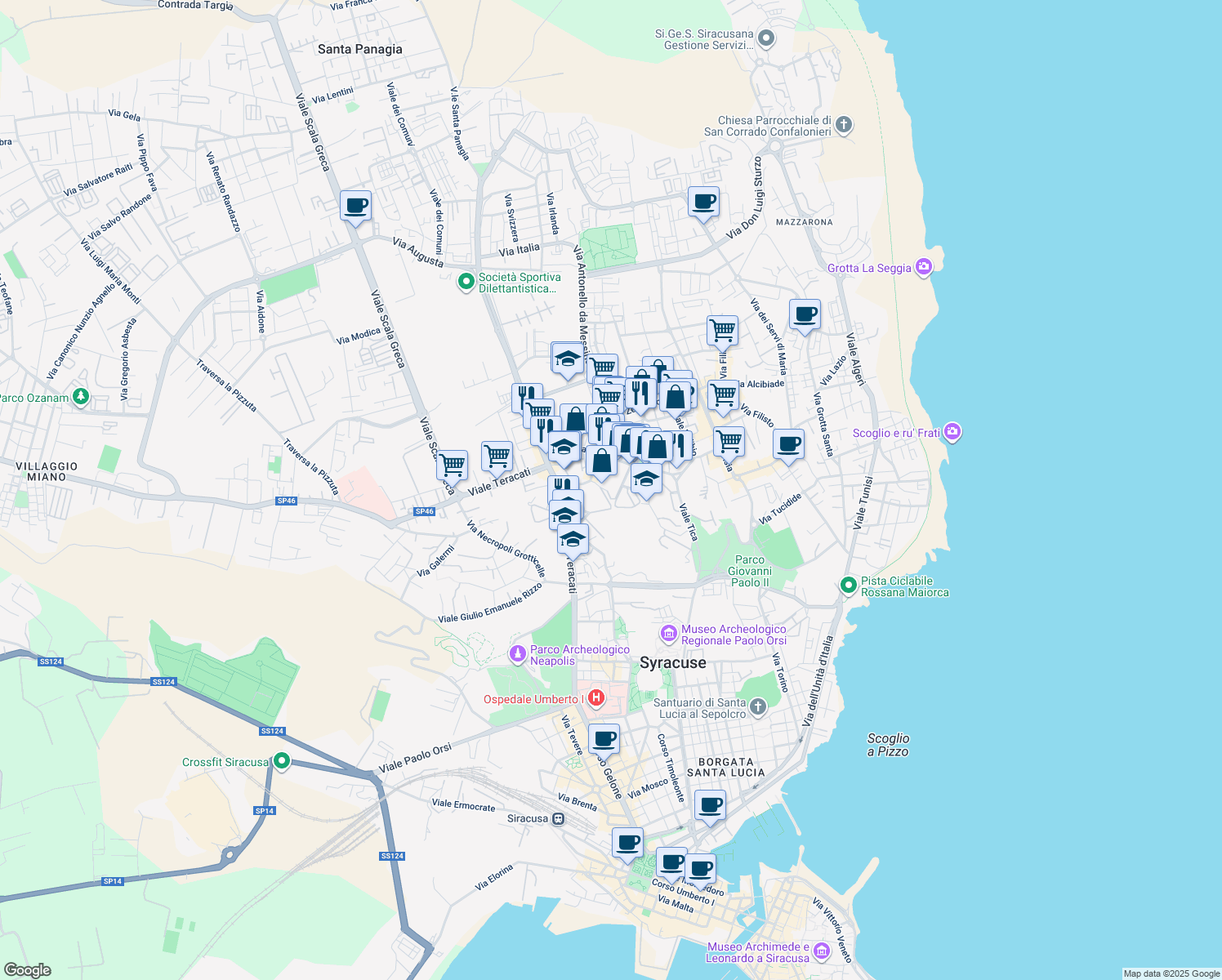This screenshot has height=980, width=1222.
Task: Click the Scoglio a Pizzo label
Action: coord(888,745)
